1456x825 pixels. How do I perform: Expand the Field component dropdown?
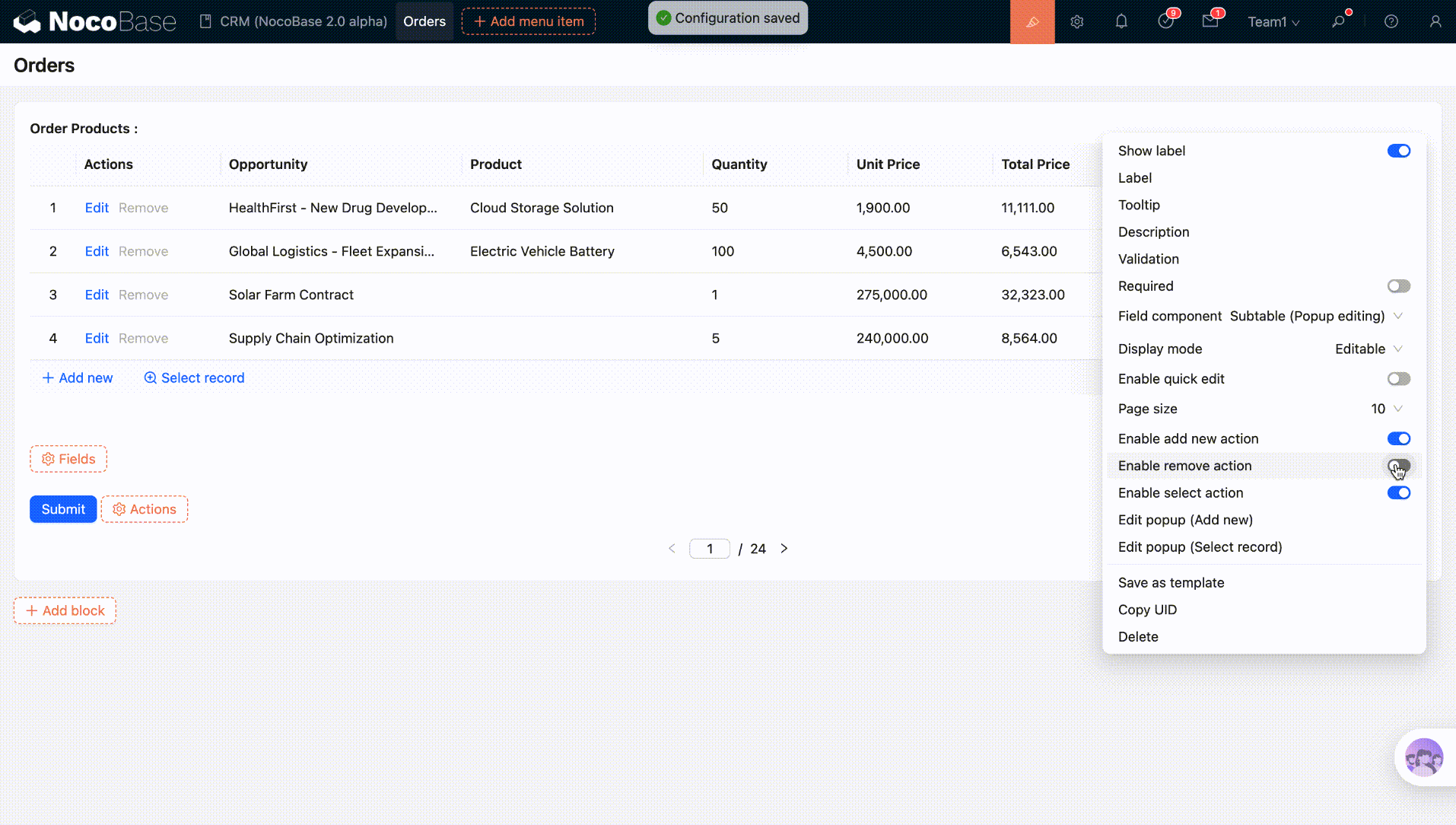coord(1316,316)
